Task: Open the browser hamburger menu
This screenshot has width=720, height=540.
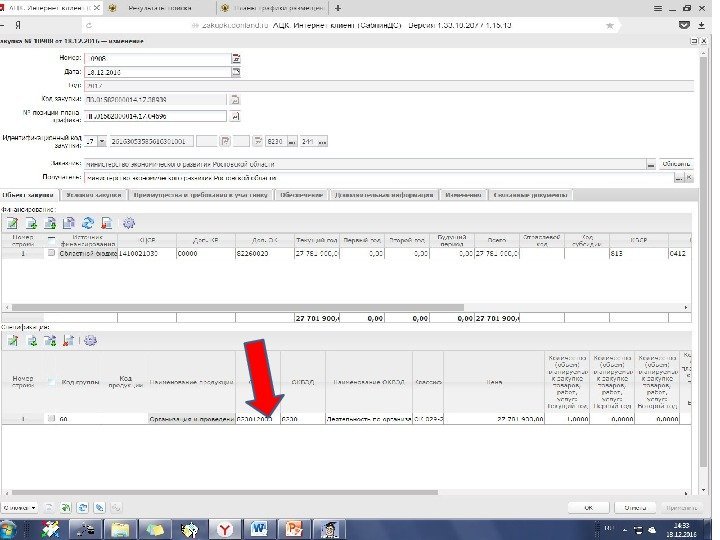Action: (x=658, y=8)
